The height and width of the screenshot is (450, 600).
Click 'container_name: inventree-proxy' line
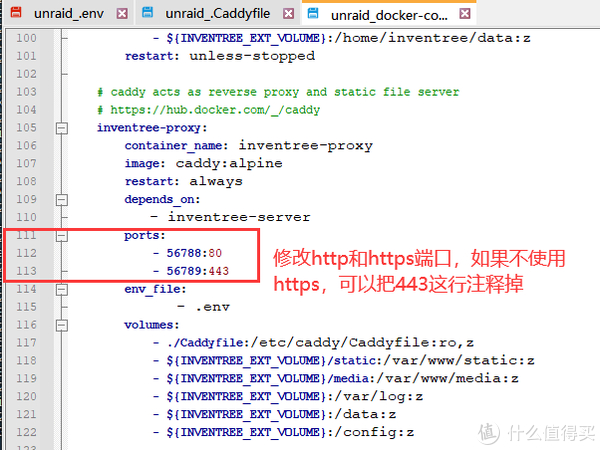coord(249,146)
